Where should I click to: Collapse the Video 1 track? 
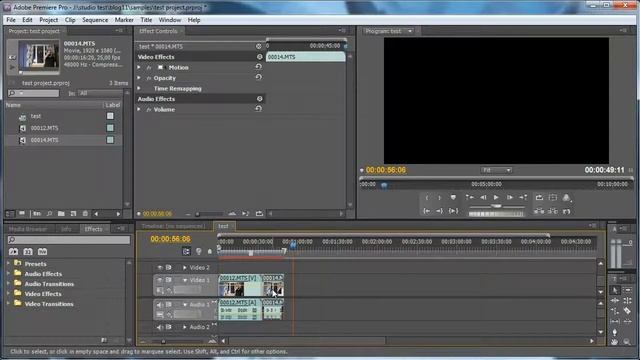pyautogui.click(x=184, y=280)
